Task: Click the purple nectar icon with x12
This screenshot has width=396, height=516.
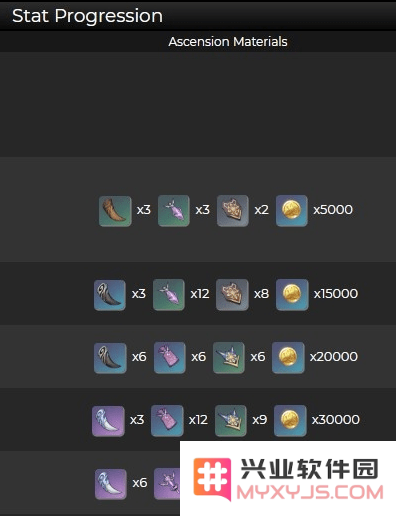Action: [x=169, y=295]
